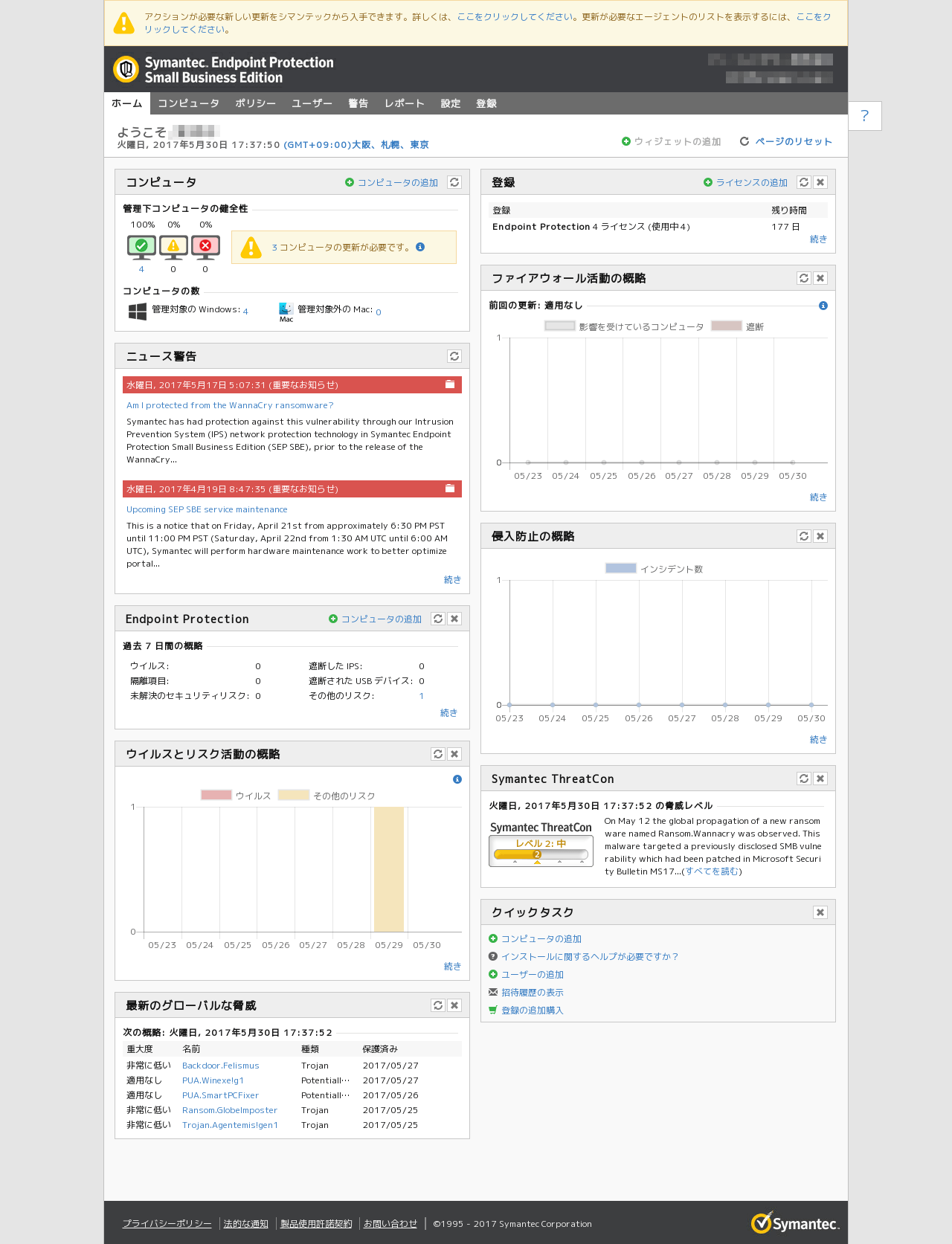This screenshot has height=1244, width=952.
Task: Open プライバシーポリシー footer link
Action: click(x=167, y=1224)
